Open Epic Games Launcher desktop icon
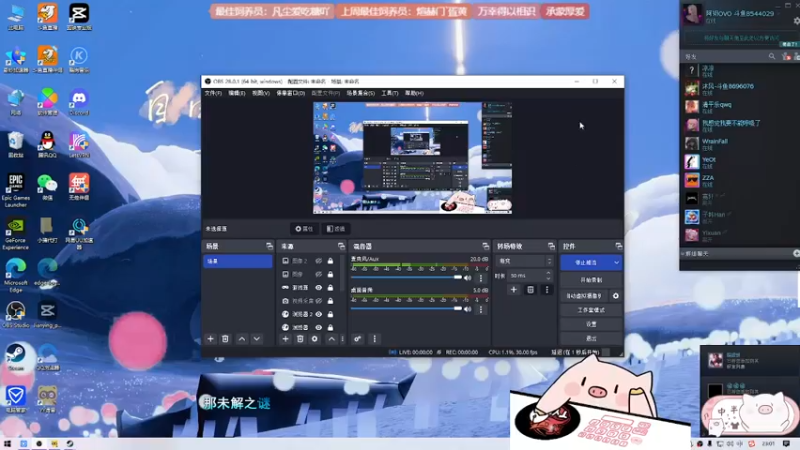This screenshot has height=450, width=800. click(16, 190)
